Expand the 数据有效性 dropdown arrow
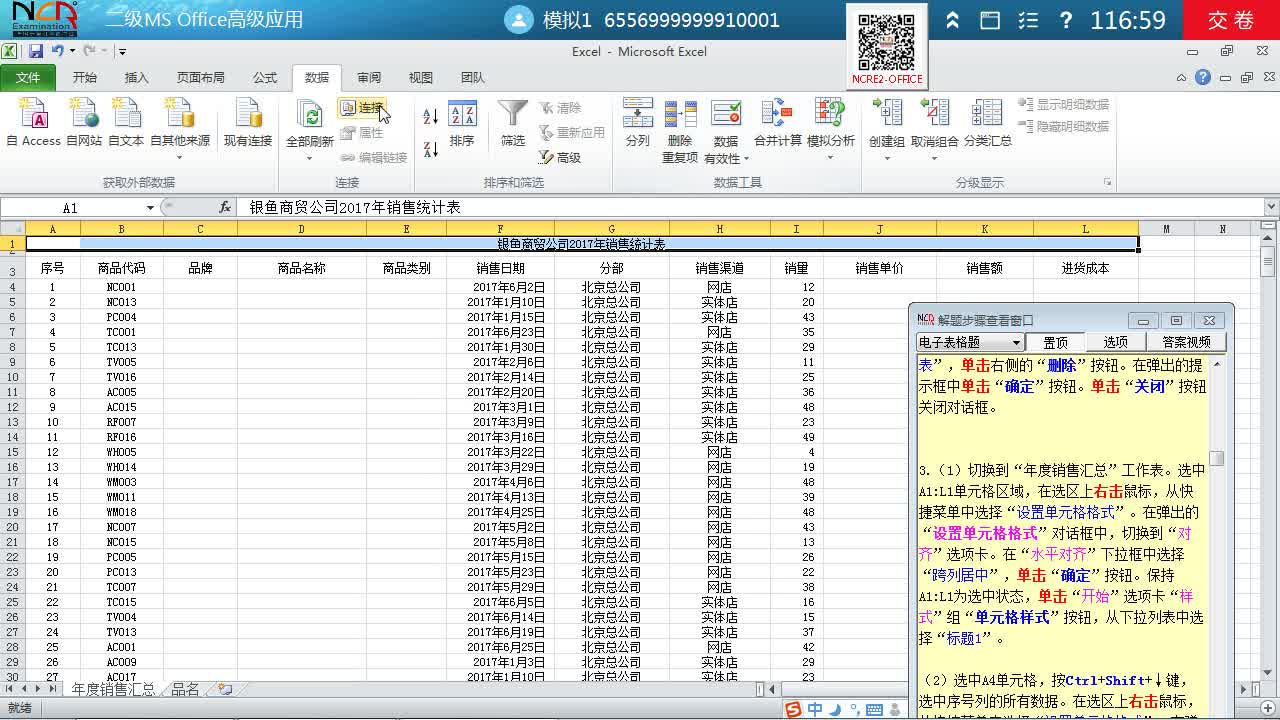 (745, 159)
